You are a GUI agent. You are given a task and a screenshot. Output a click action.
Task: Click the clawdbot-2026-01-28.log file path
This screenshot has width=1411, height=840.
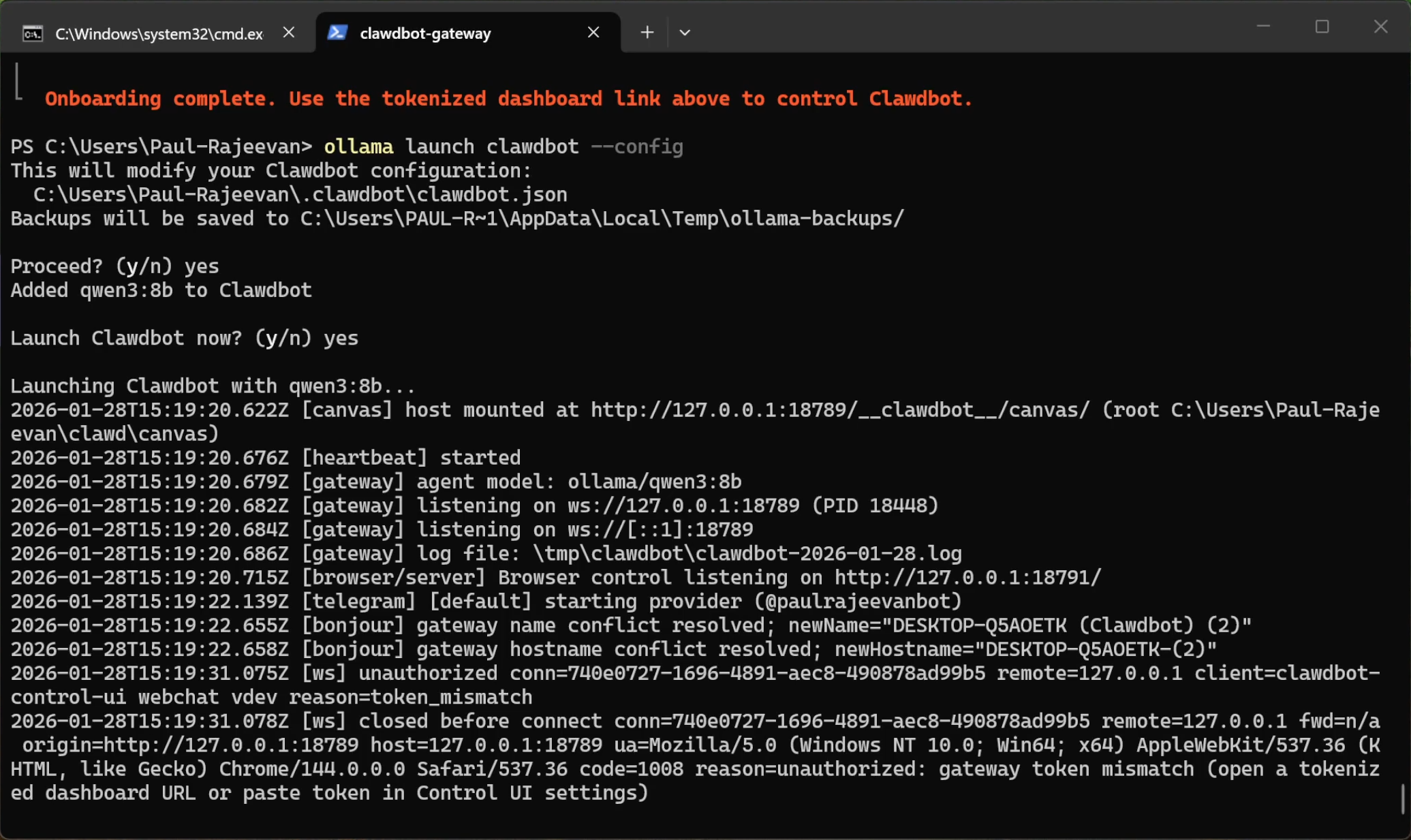click(x=747, y=554)
